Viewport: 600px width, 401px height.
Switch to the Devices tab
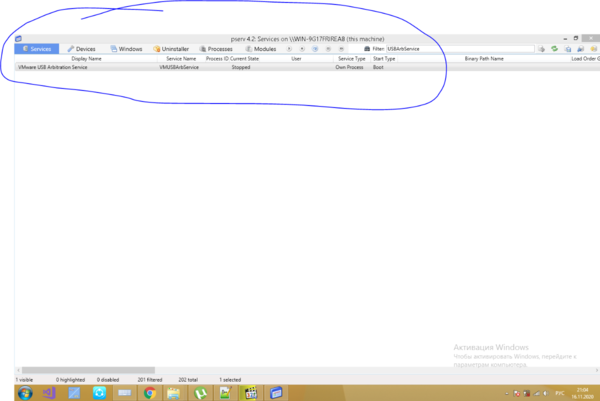coord(82,49)
